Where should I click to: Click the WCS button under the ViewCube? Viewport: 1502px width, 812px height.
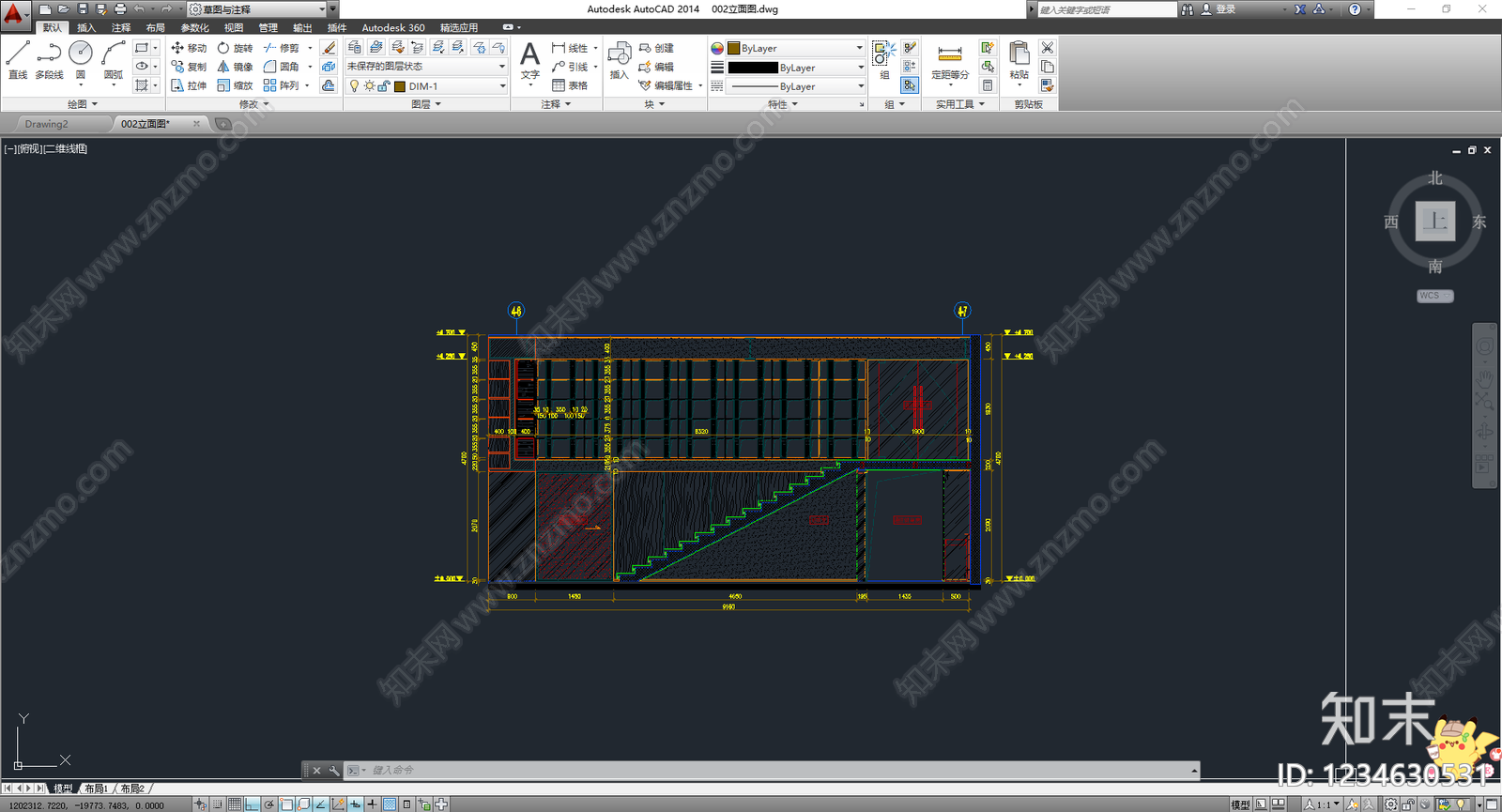pyautogui.click(x=1434, y=296)
